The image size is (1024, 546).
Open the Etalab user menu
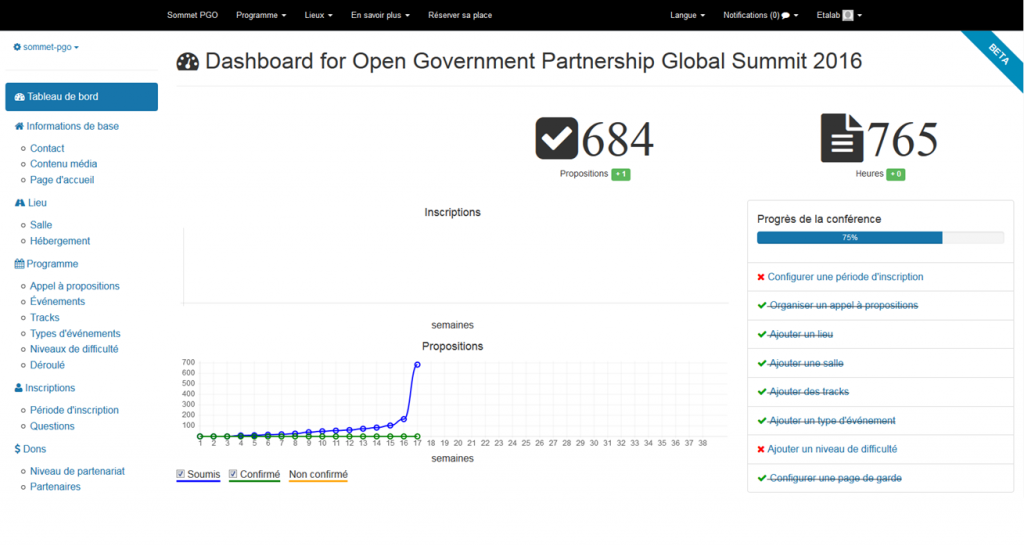pos(839,15)
